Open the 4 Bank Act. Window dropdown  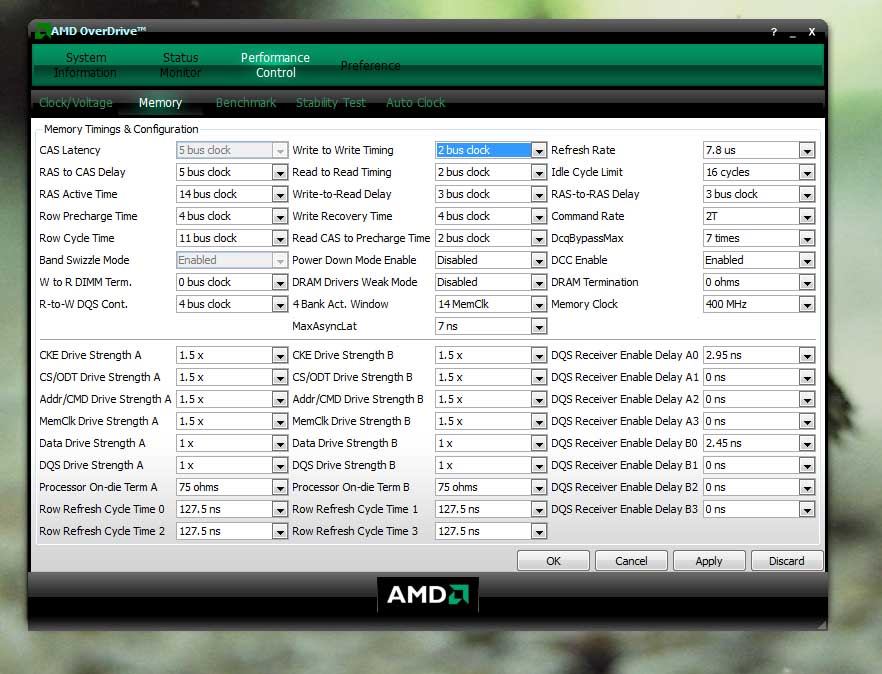coord(539,304)
